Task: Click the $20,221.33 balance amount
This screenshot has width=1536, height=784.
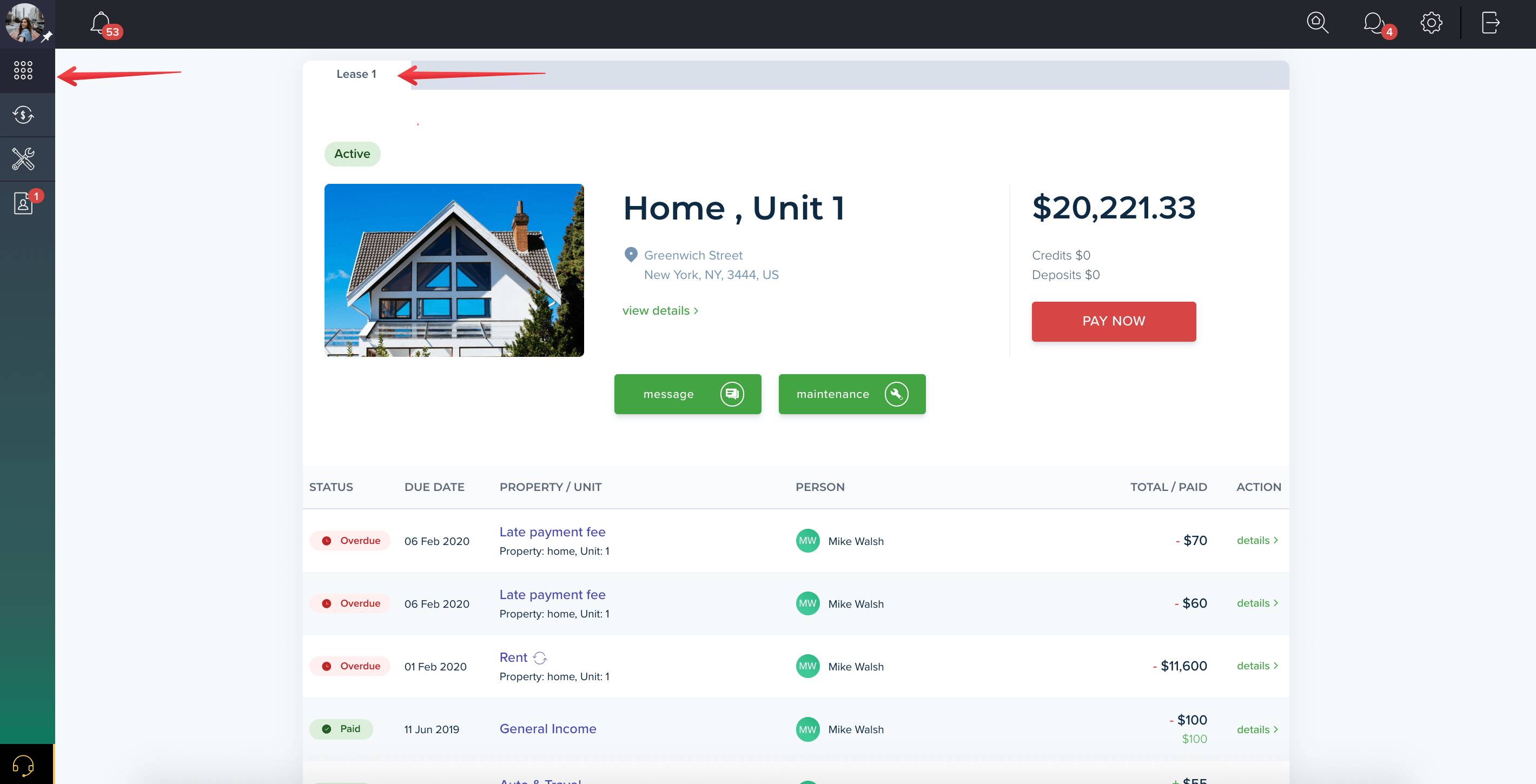Action: (1113, 208)
